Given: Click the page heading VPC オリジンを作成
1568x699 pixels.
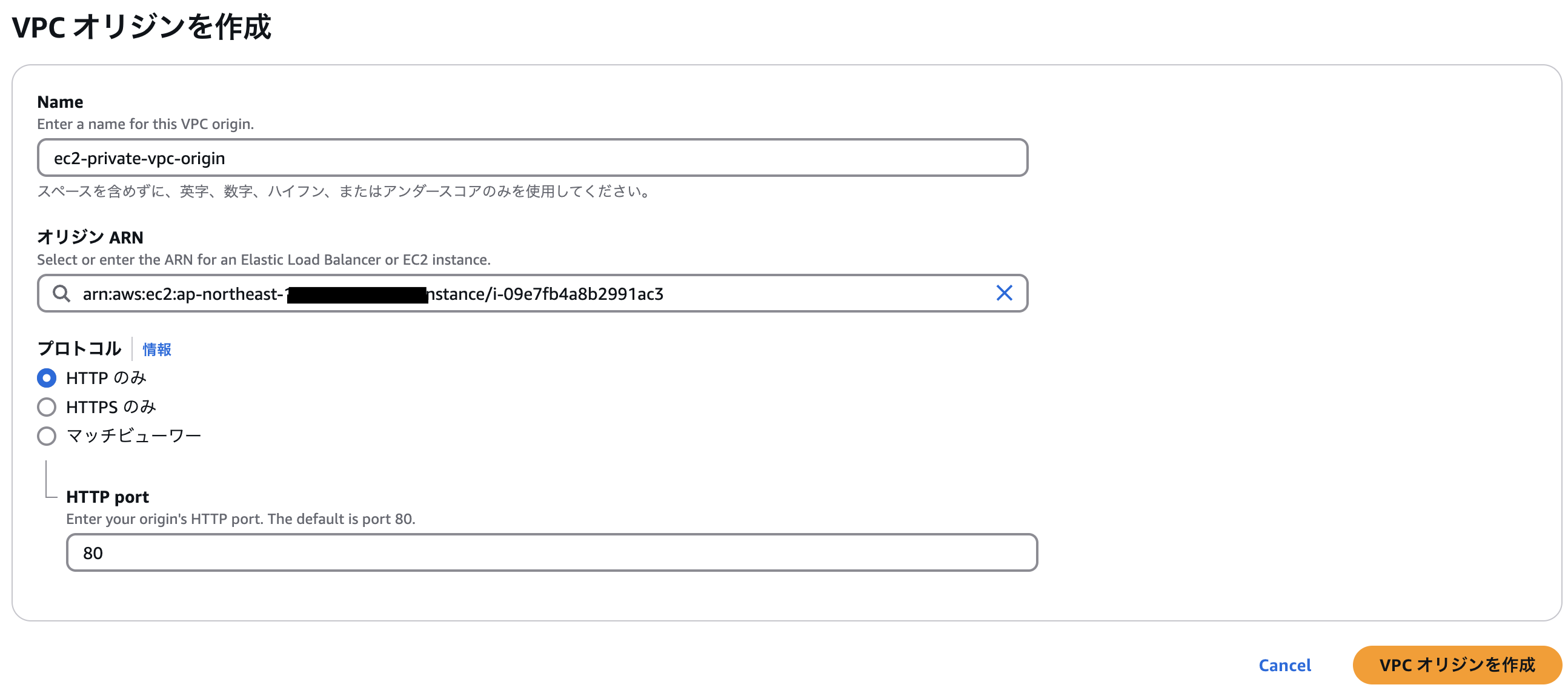Looking at the screenshot, I should click(141, 27).
